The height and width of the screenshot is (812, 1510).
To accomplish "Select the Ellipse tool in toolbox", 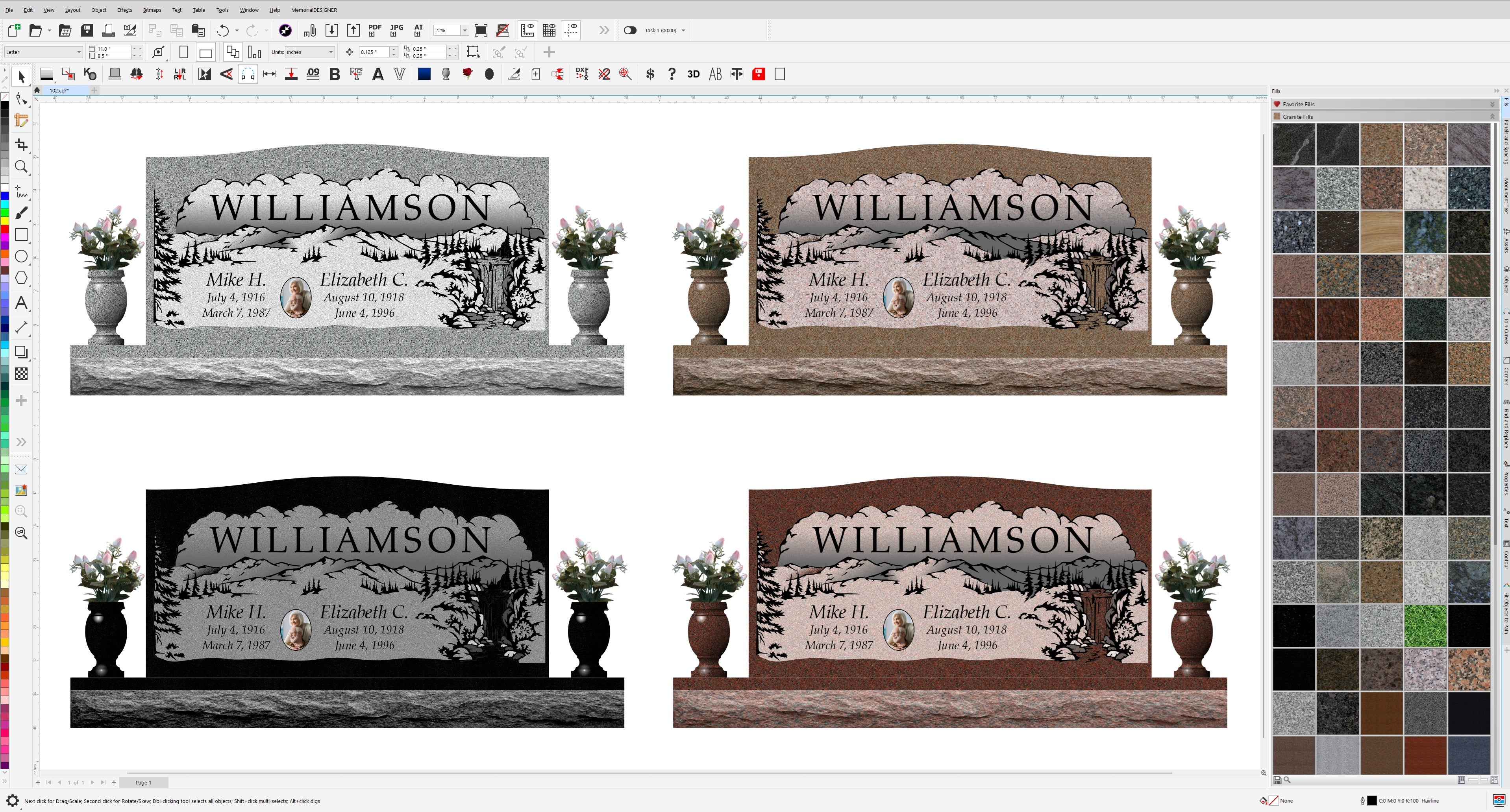I will click(x=21, y=257).
